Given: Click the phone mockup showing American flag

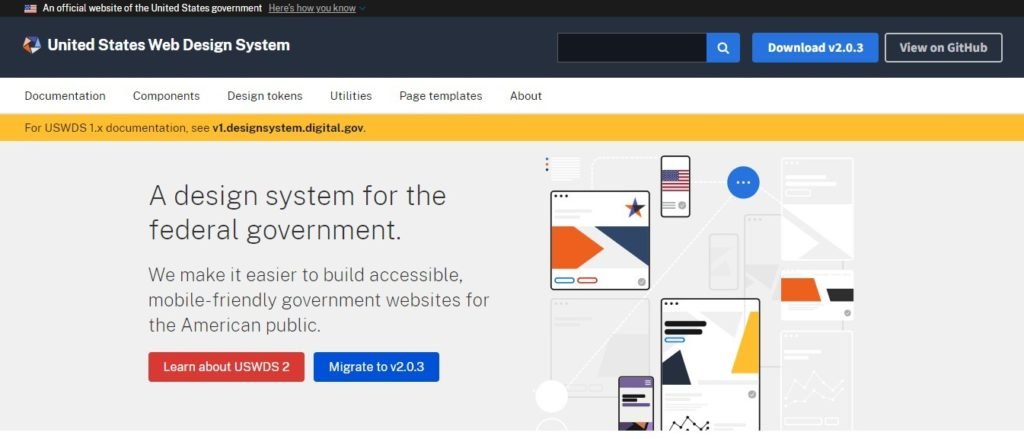Looking at the screenshot, I should coord(675,186).
